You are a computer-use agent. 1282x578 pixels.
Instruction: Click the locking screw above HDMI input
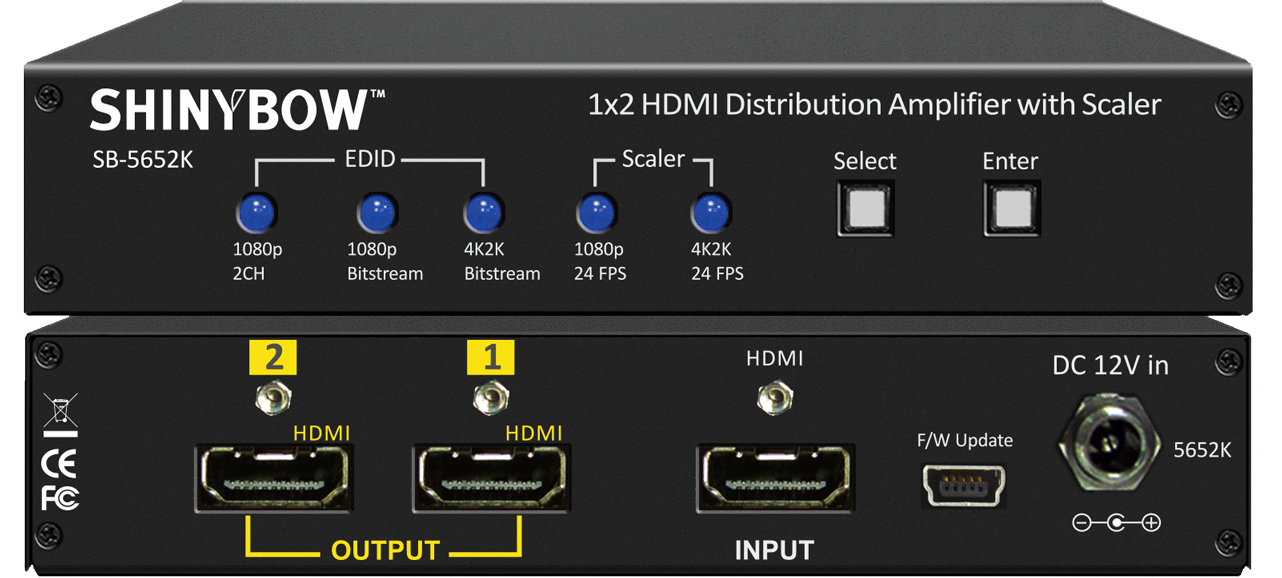click(769, 400)
